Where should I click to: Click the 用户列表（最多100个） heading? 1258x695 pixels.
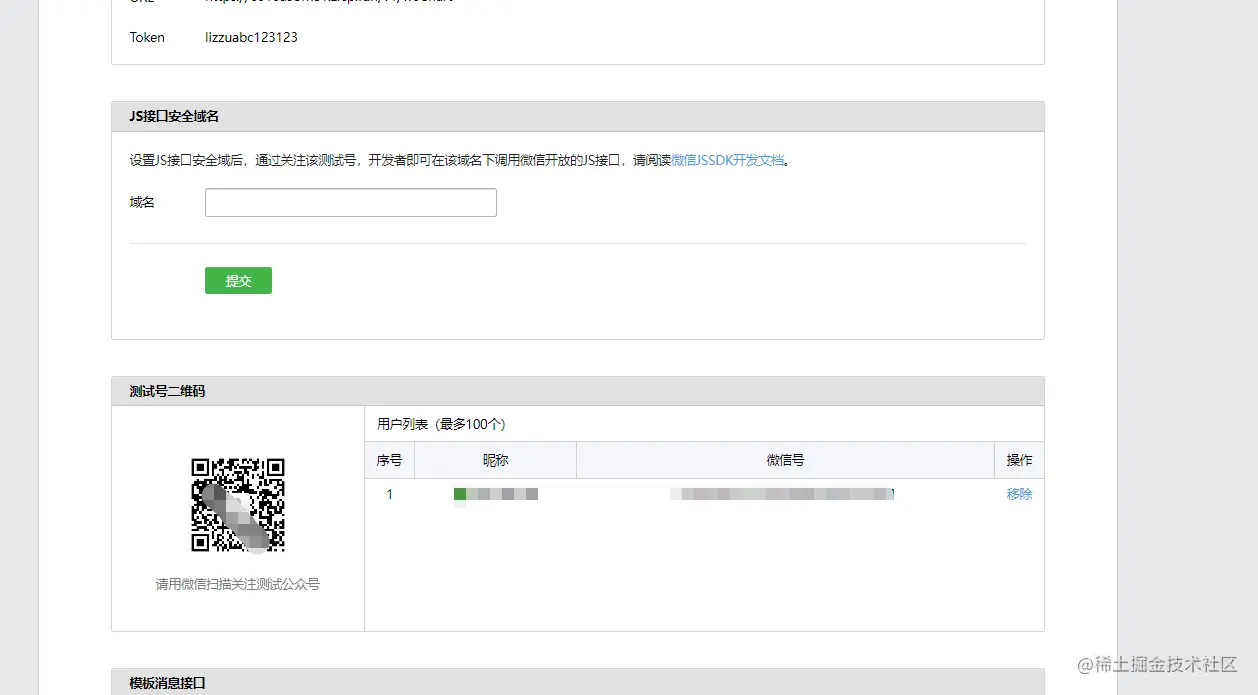coord(441,424)
